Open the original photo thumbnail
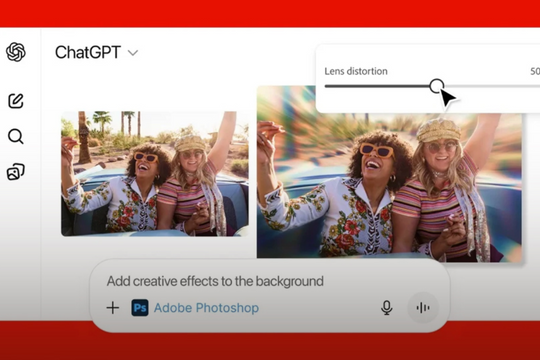The width and height of the screenshot is (540, 360). [x=155, y=174]
